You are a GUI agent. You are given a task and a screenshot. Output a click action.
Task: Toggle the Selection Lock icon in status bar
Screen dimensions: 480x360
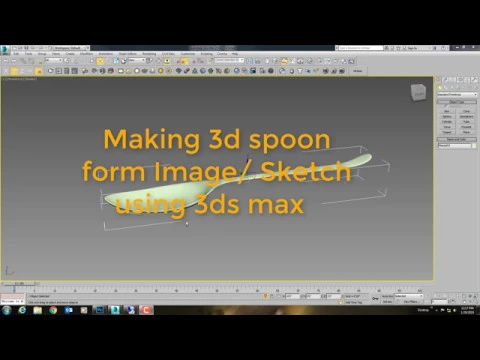point(266,296)
